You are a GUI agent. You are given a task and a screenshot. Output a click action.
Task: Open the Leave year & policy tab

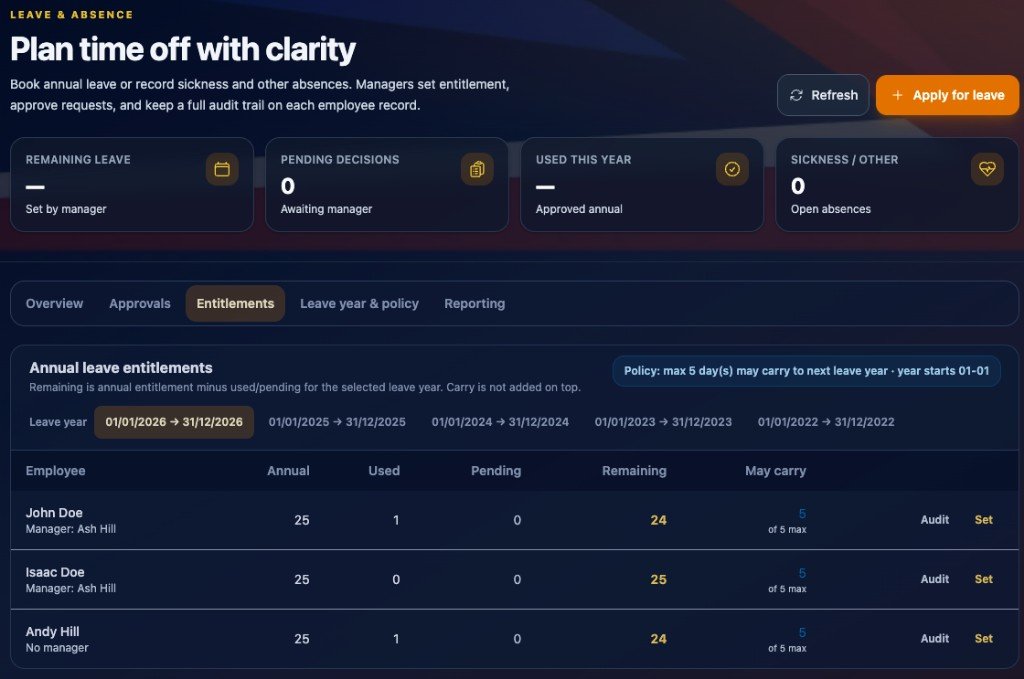click(359, 304)
